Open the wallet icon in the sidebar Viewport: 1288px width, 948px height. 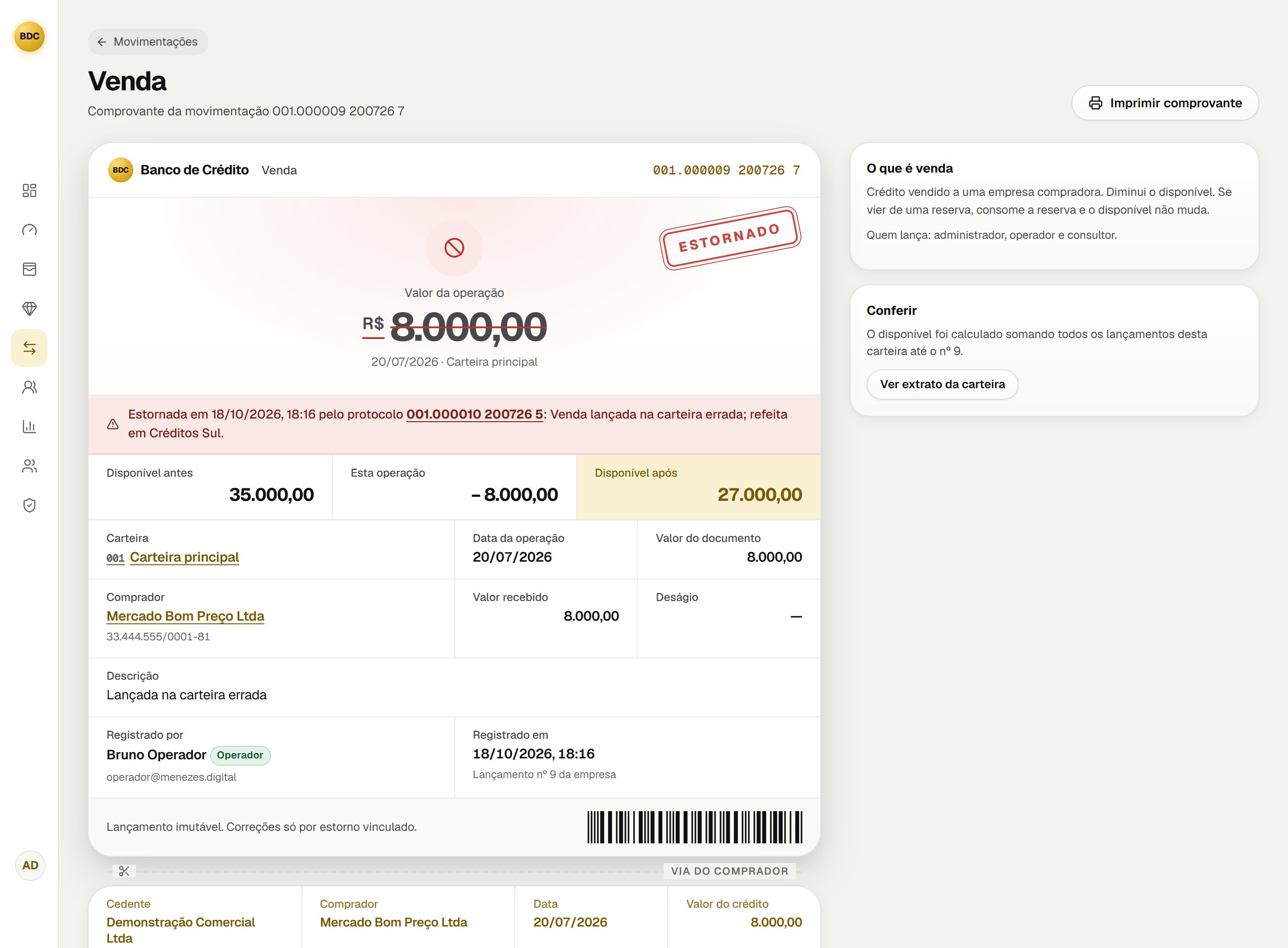click(29, 269)
